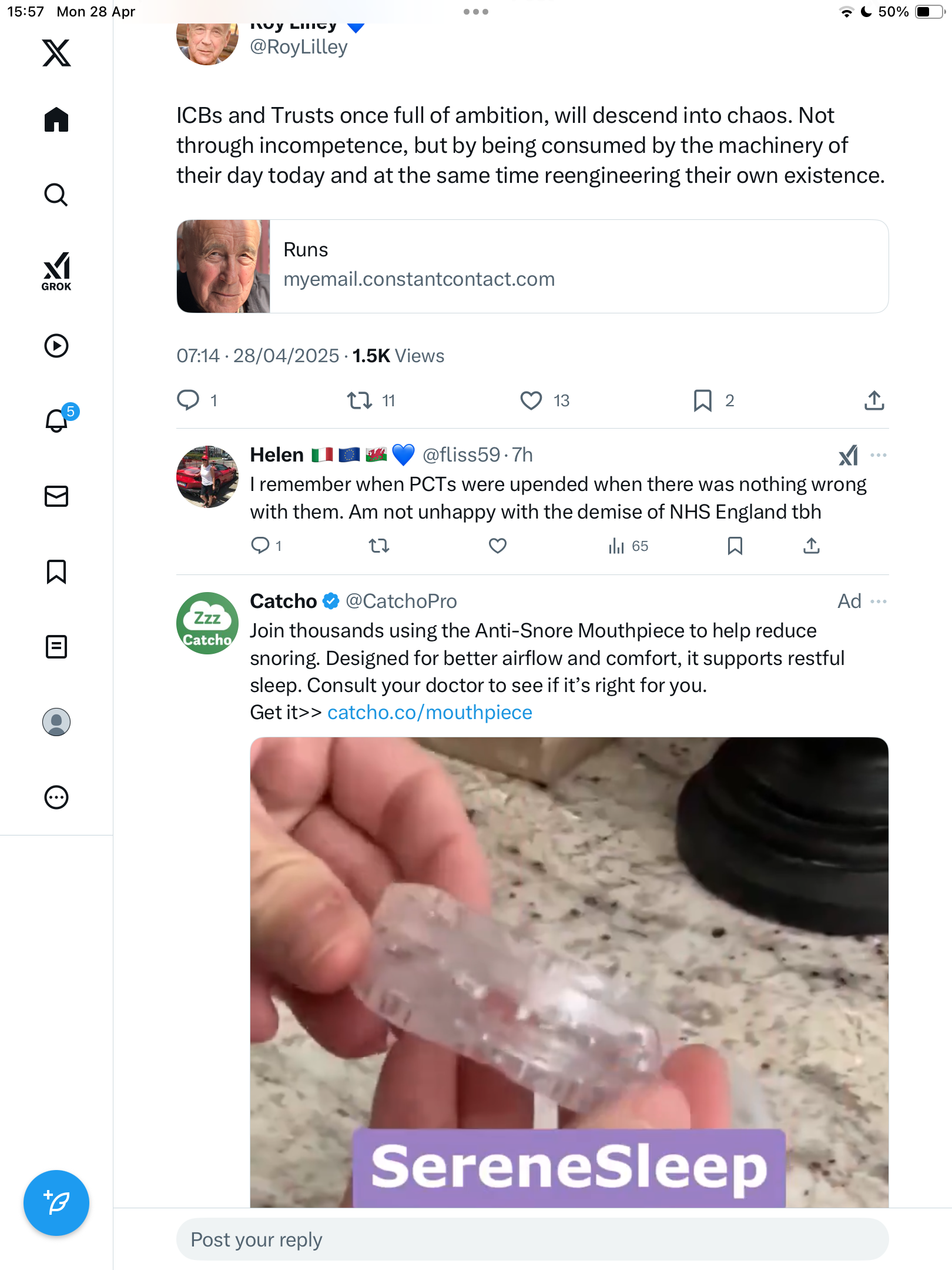
Task: Click the X logo
Action: click(x=56, y=53)
